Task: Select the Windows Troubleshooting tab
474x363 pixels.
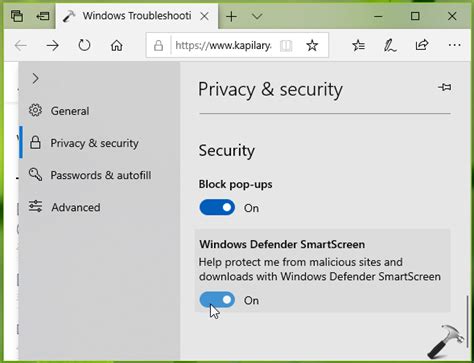Action: (136, 16)
